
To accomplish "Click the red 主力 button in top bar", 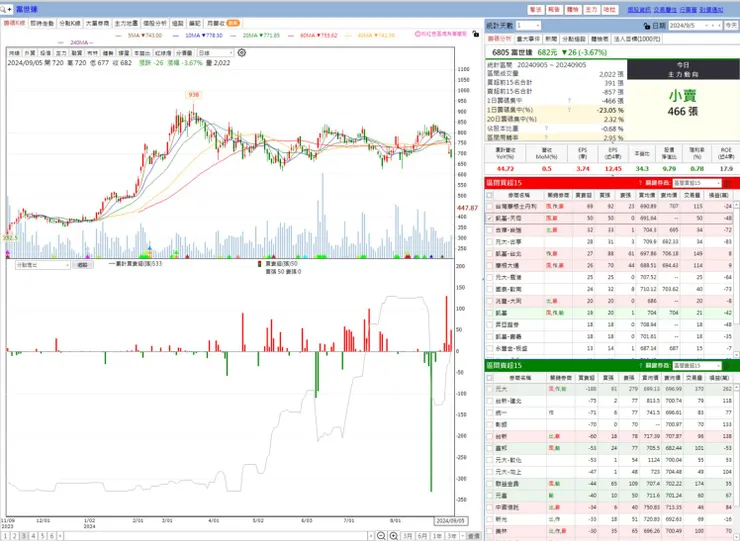I will pos(591,9).
